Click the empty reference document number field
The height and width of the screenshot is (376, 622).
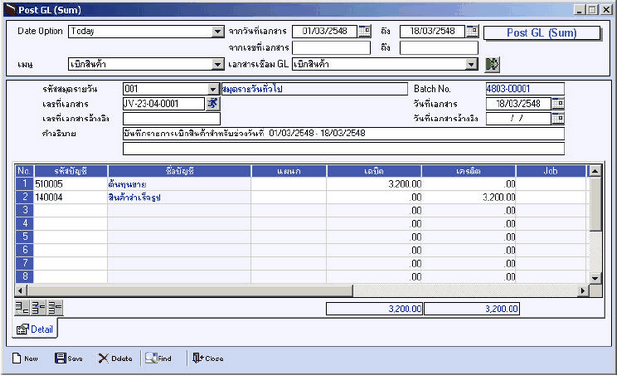click(171, 118)
